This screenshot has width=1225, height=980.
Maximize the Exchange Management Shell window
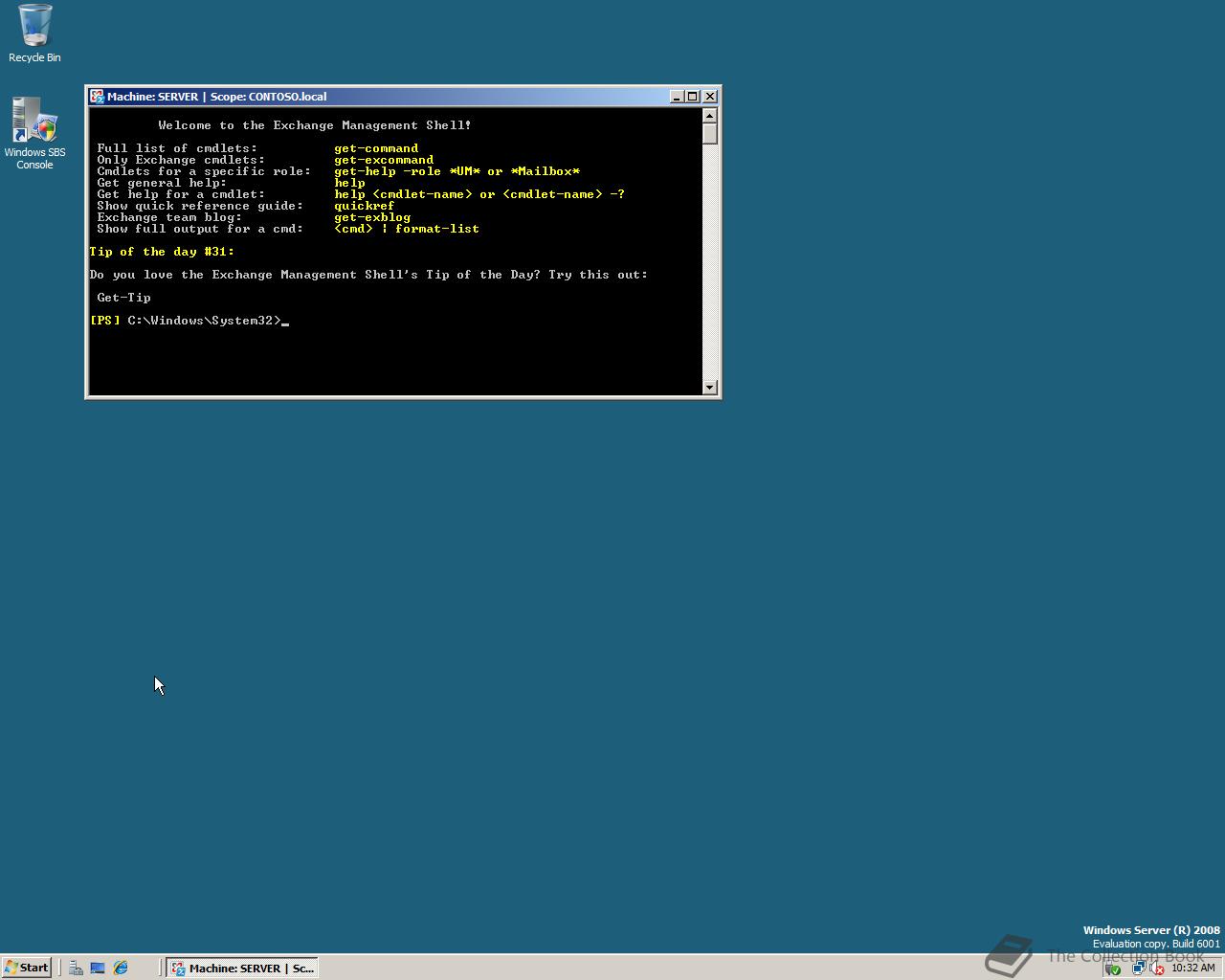tap(693, 97)
